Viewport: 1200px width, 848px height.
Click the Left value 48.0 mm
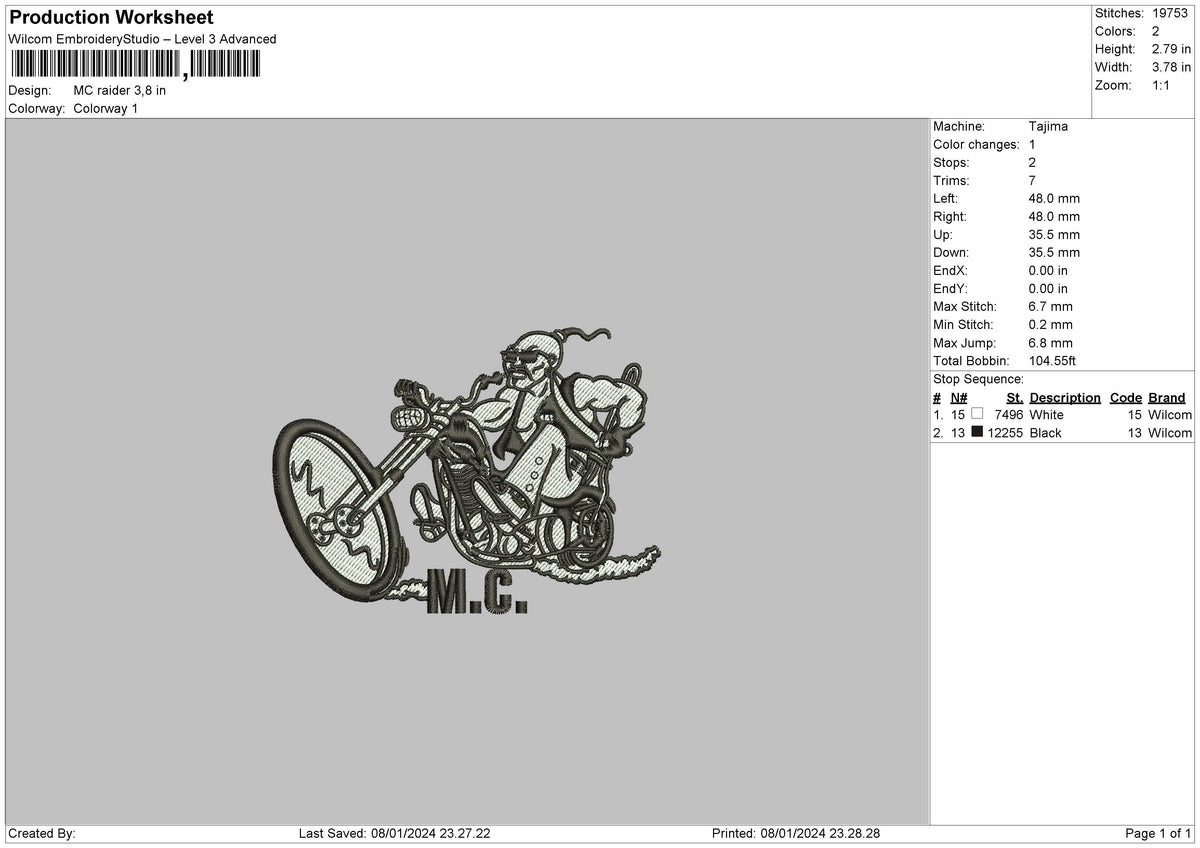click(1054, 198)
